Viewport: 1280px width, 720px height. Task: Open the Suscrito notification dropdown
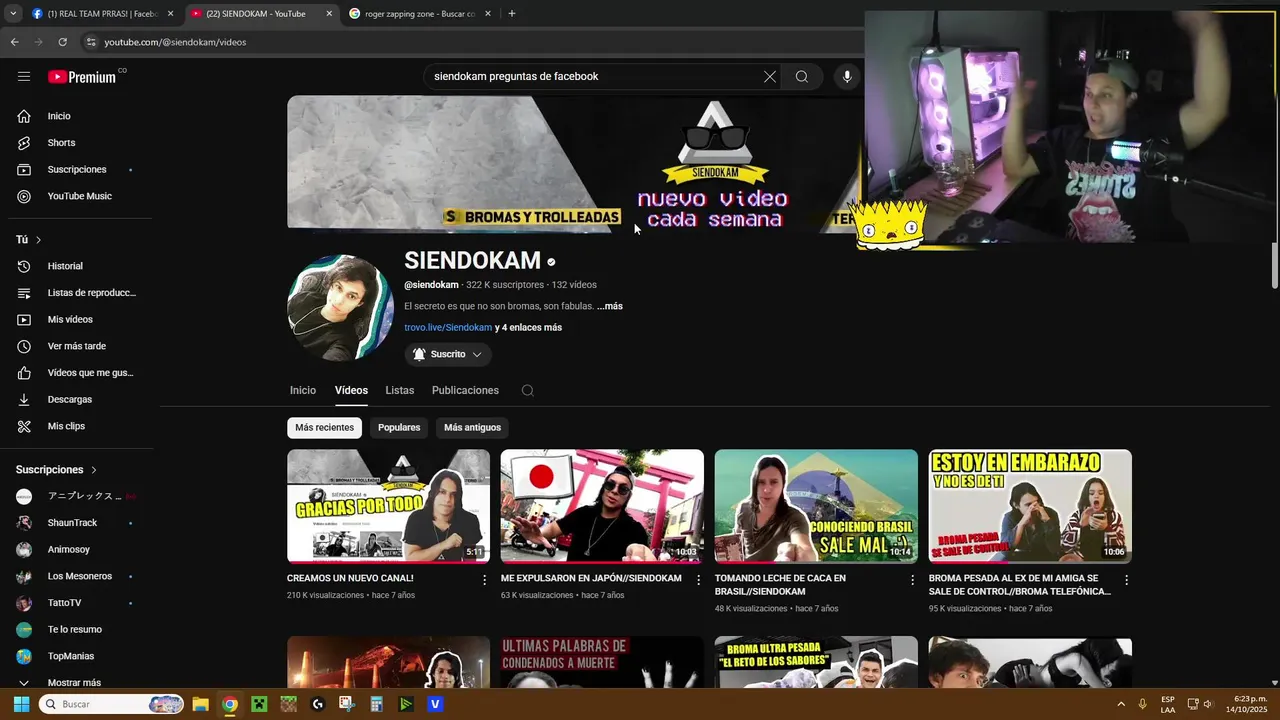(x=448, y=355)
